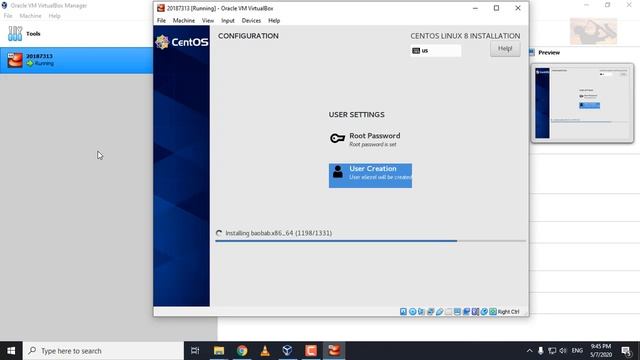Click the installation progress bar
640x360 pixels.
click(370, 241)
